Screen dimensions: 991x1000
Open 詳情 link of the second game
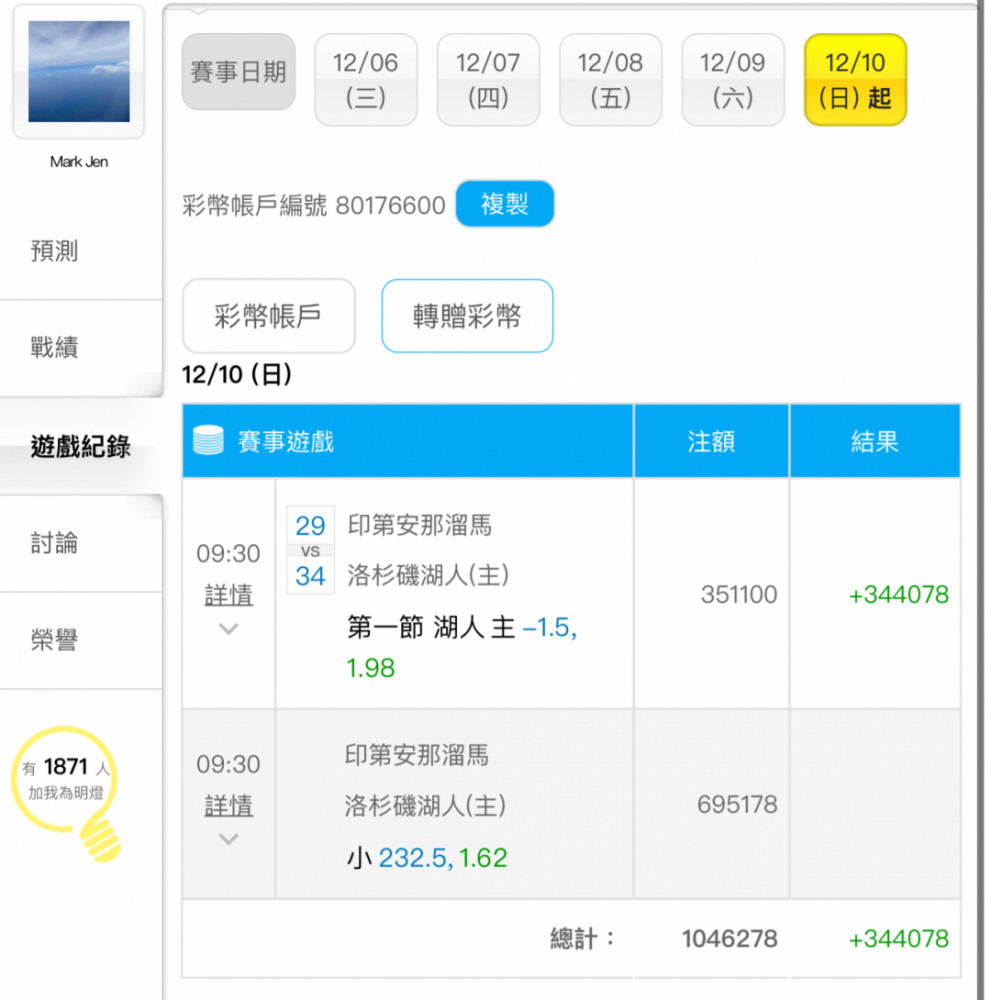click(x=229, y=806)
